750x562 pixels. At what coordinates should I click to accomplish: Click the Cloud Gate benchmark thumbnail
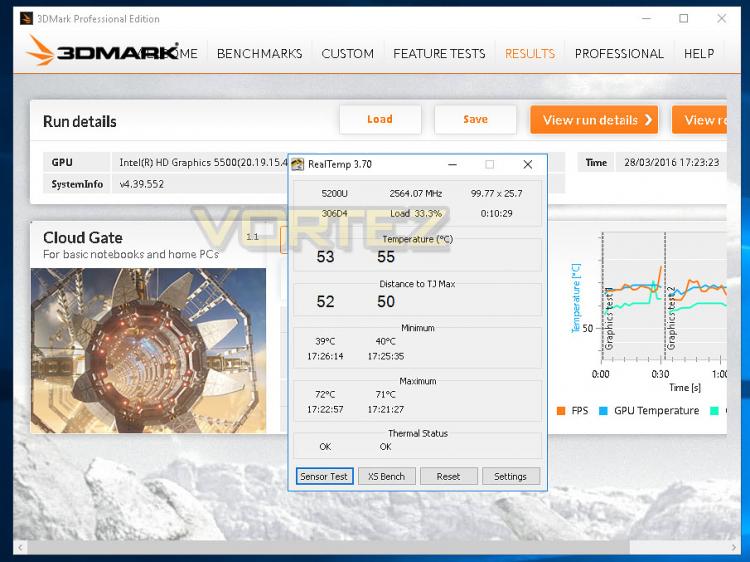[148, 350]
